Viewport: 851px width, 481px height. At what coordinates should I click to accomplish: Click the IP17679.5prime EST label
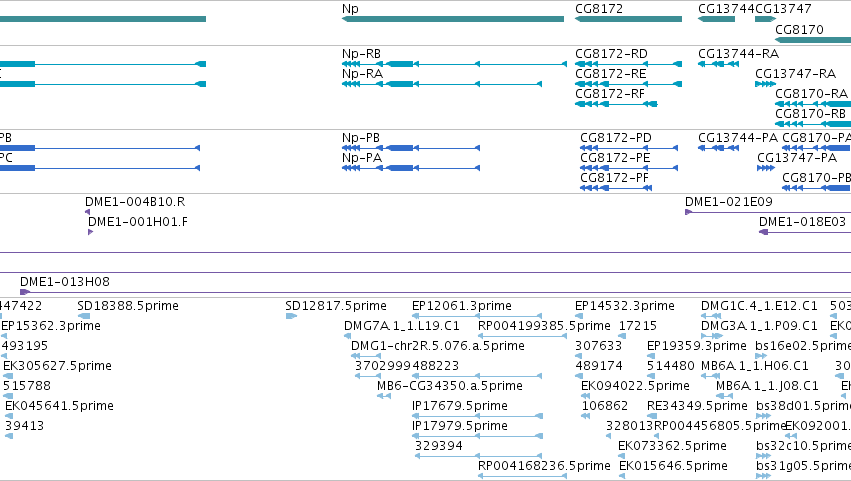click(460, 406)
